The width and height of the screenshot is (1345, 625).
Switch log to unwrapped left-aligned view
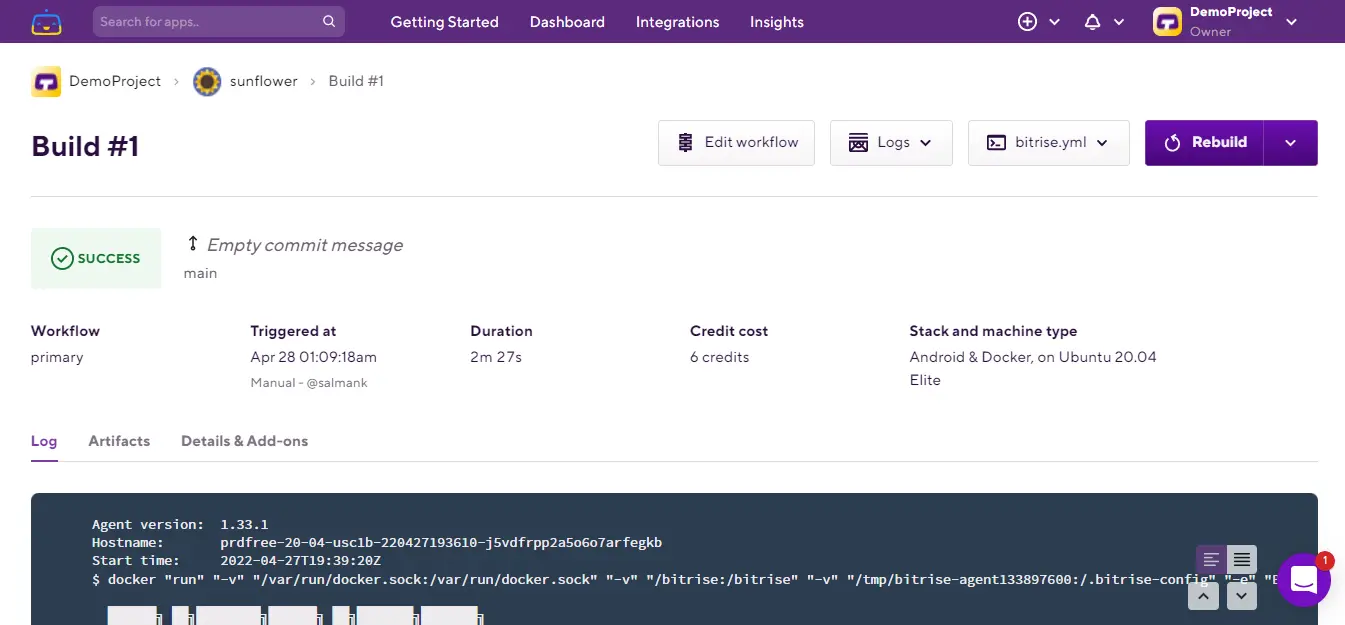1211,559
